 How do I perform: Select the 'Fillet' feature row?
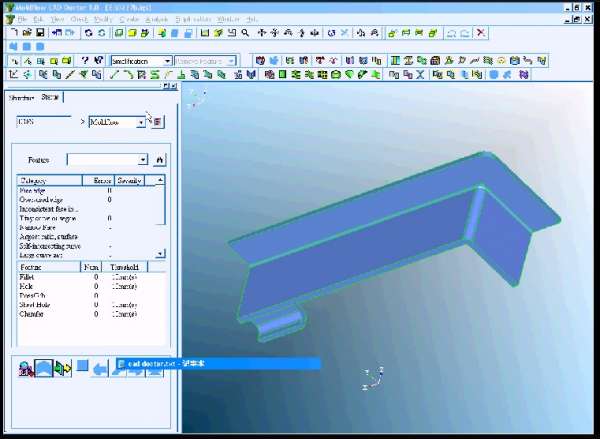pos(92,277)
